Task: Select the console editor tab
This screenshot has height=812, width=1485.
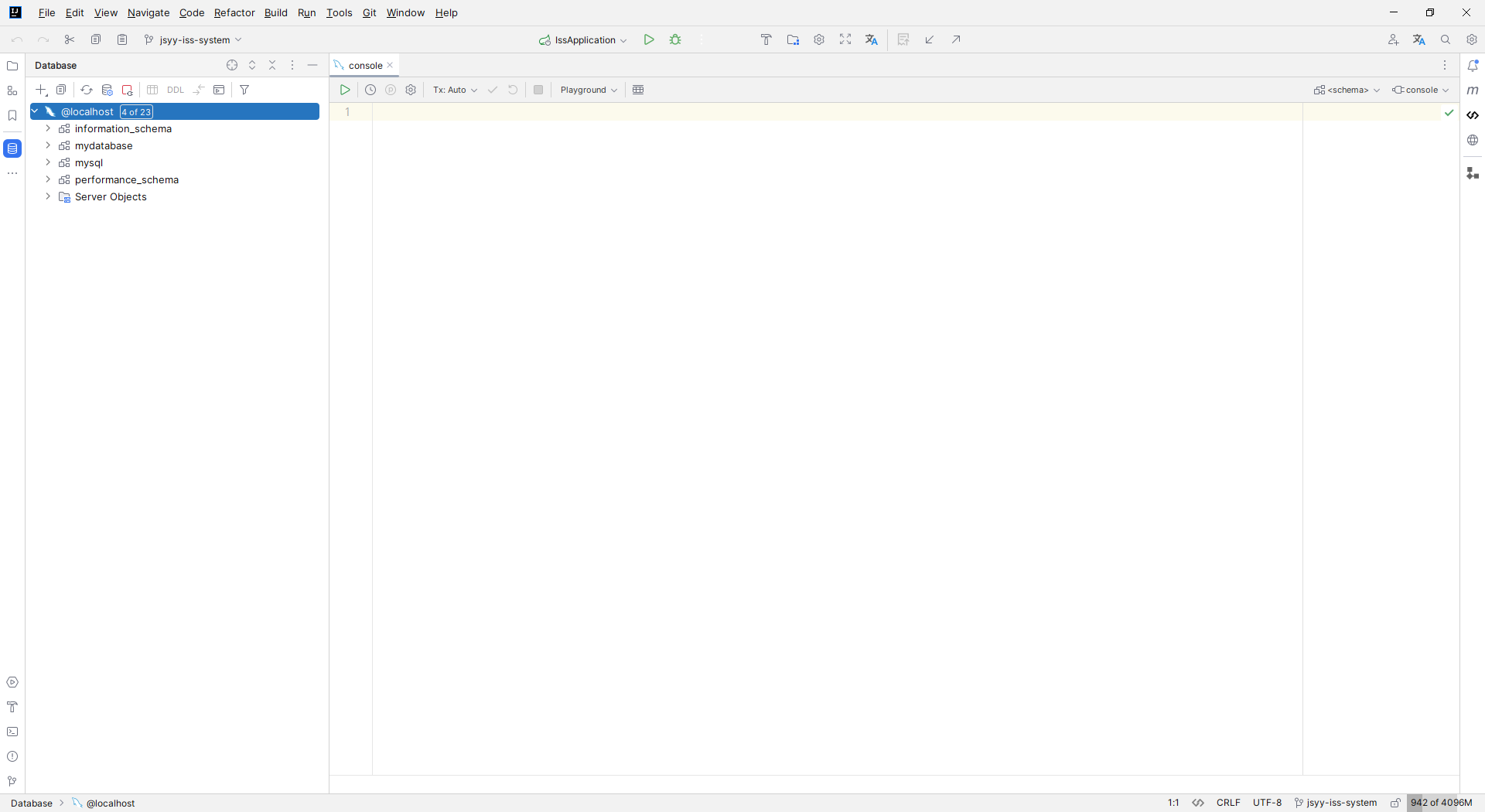Action: click(365, 66)
